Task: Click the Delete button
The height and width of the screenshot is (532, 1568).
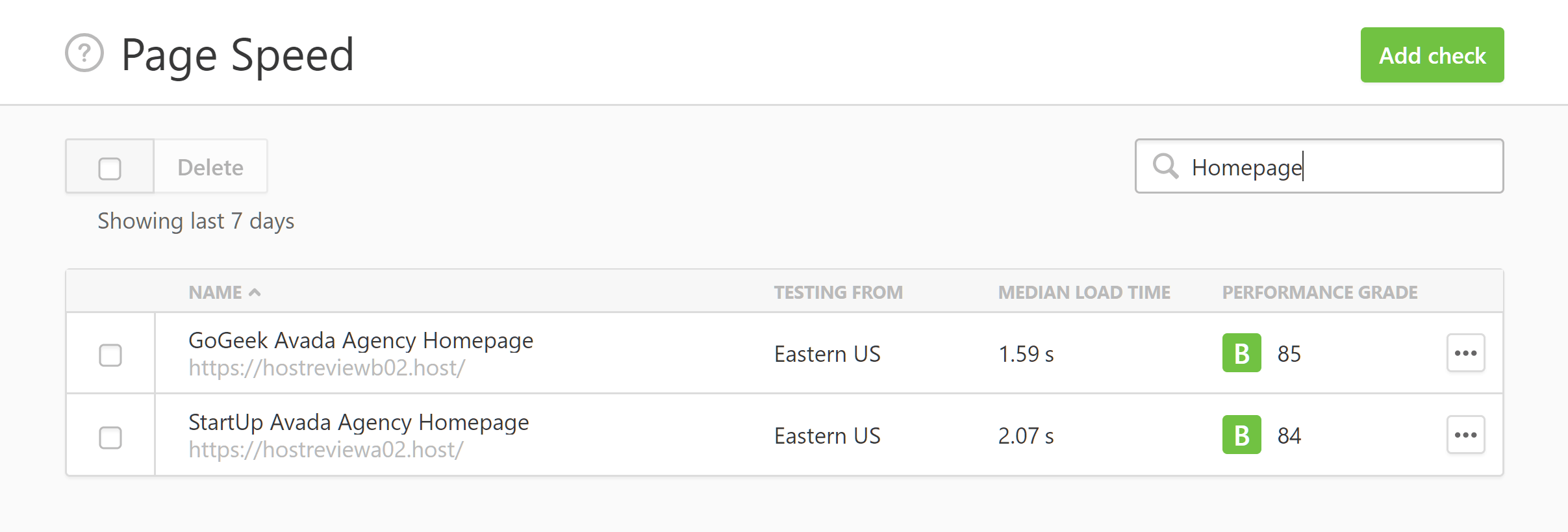Action: 210,167
